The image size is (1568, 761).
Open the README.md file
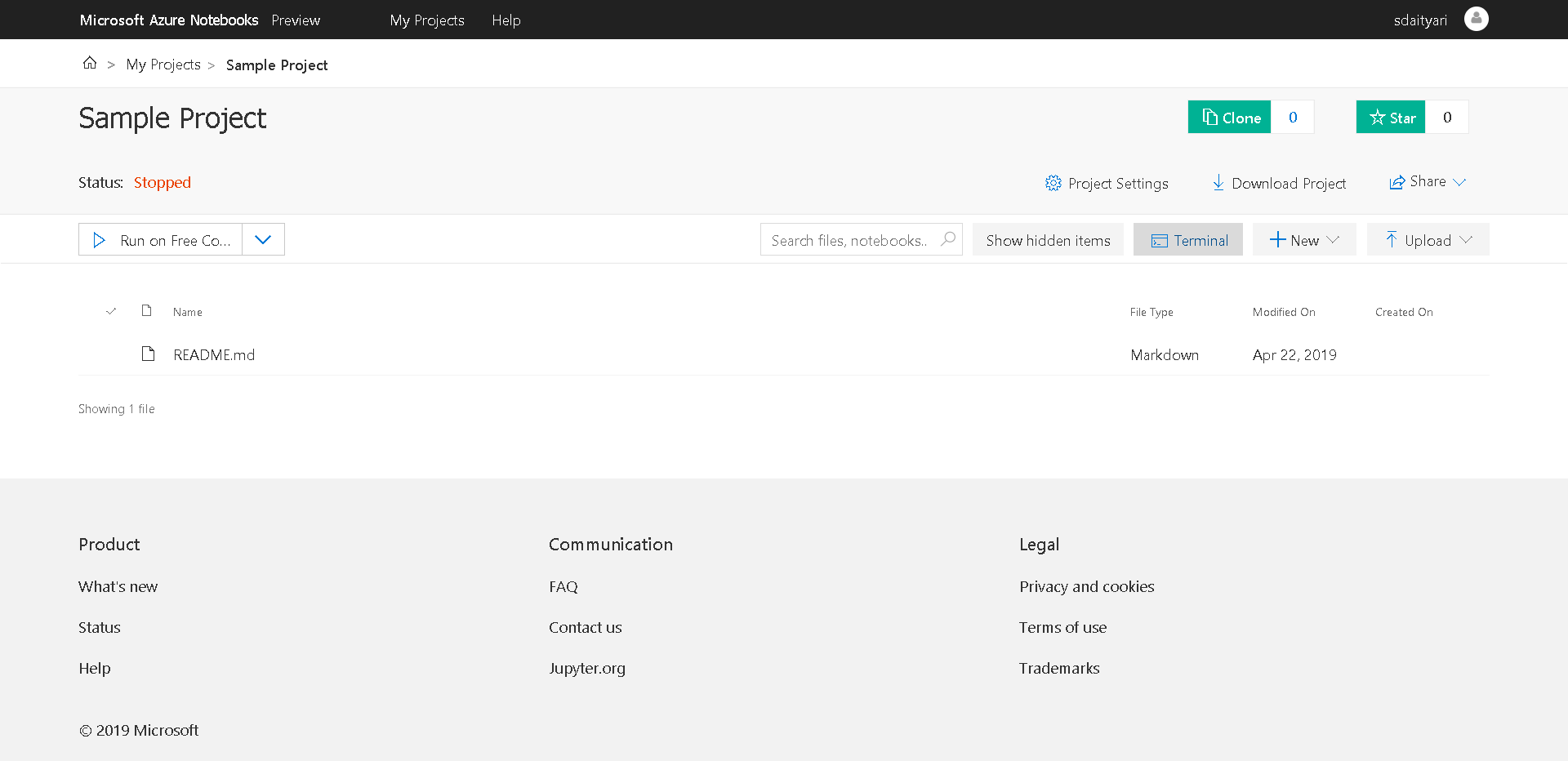[214, 354]
